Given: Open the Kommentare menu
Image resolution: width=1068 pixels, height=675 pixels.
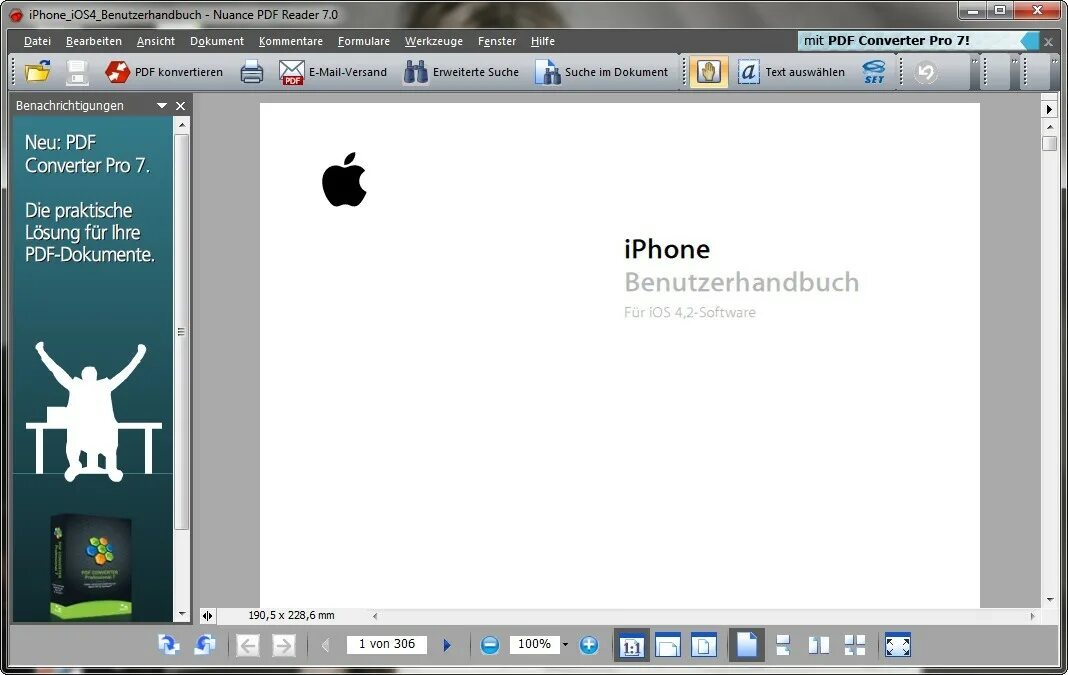Looking at the screenshot, I should point(291,41).
